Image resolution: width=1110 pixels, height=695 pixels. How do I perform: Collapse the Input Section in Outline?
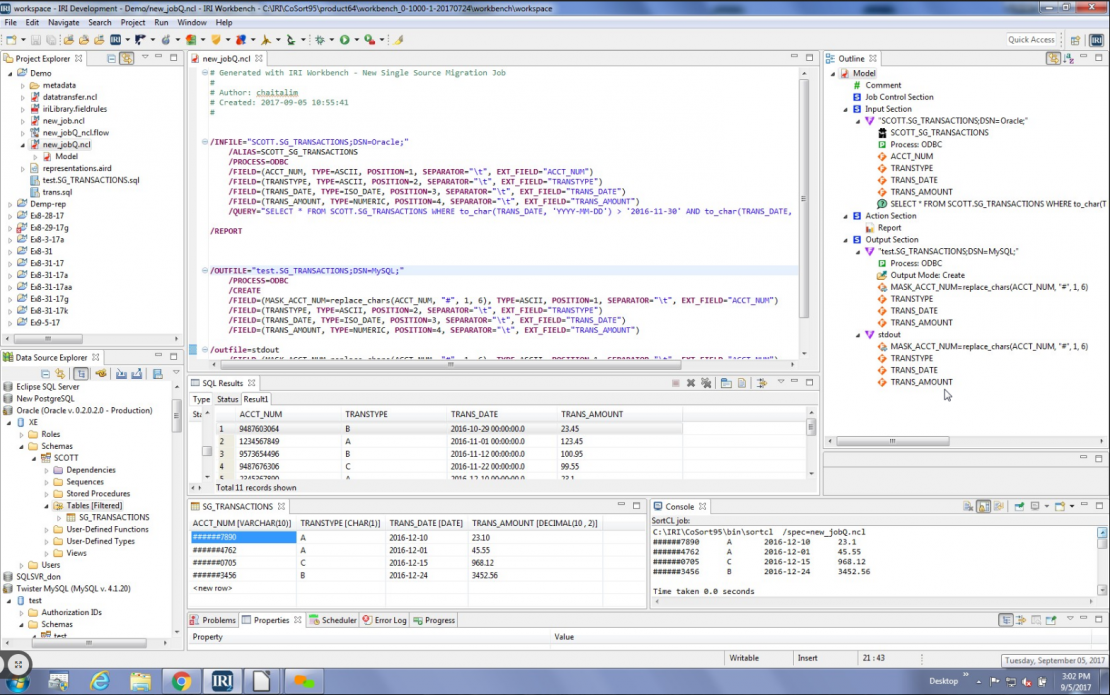click(845, 110)
